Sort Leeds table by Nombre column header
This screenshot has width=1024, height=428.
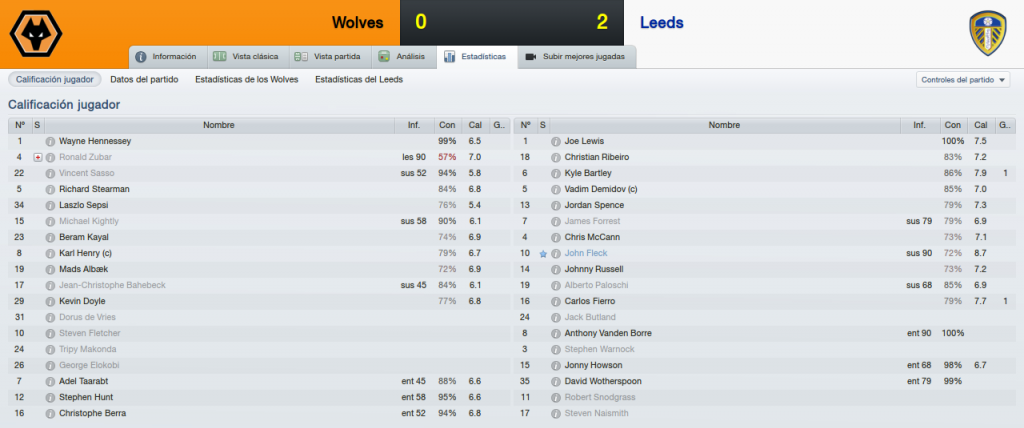[724, 125]
